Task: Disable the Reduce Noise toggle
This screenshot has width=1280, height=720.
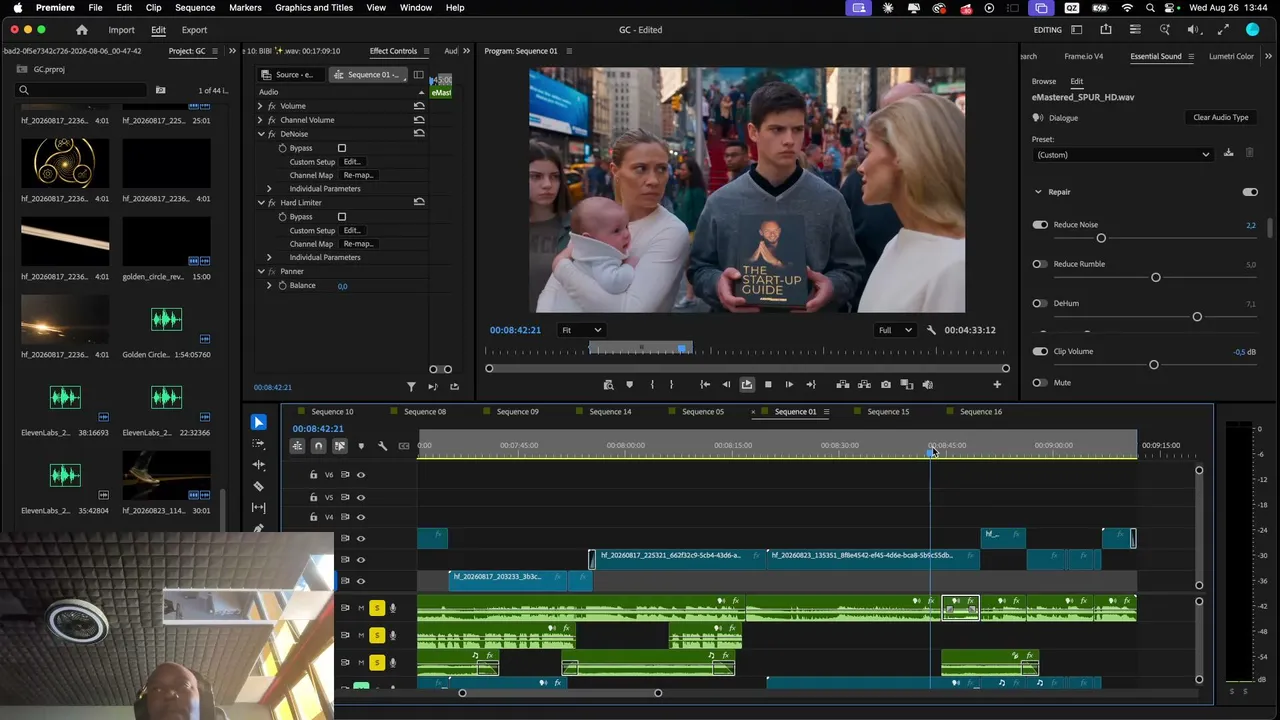Action: point(1040,225)
